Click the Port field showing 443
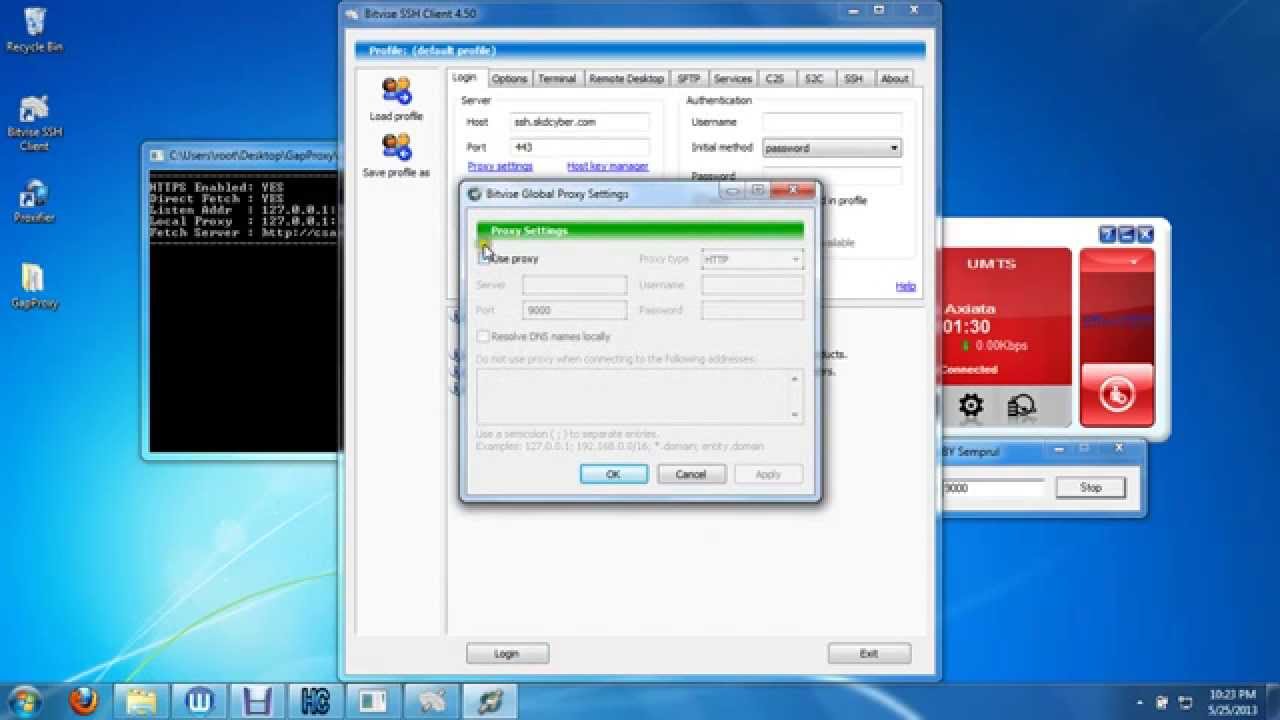 [x=580, y=147]
